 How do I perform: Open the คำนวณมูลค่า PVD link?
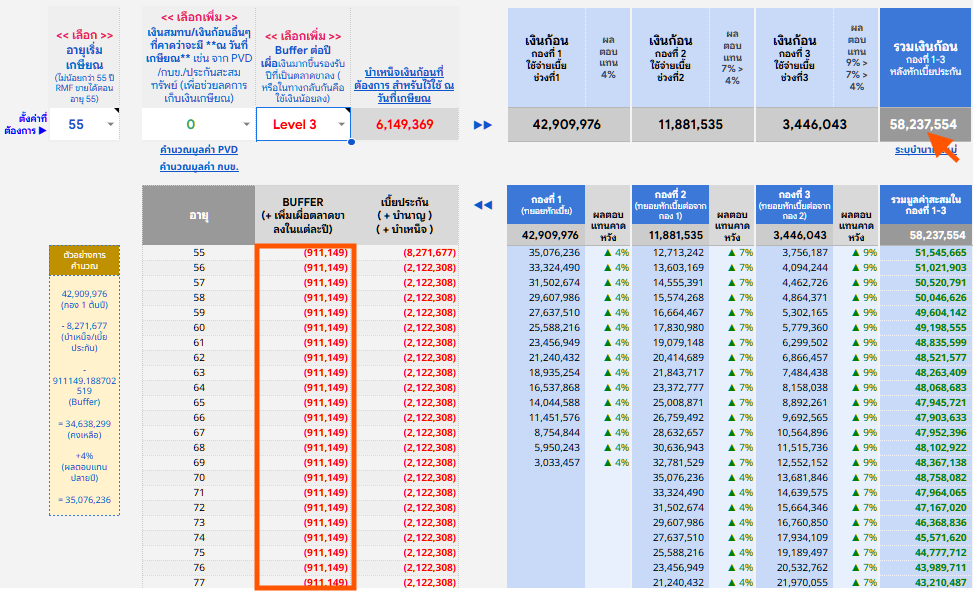point(199,148)
